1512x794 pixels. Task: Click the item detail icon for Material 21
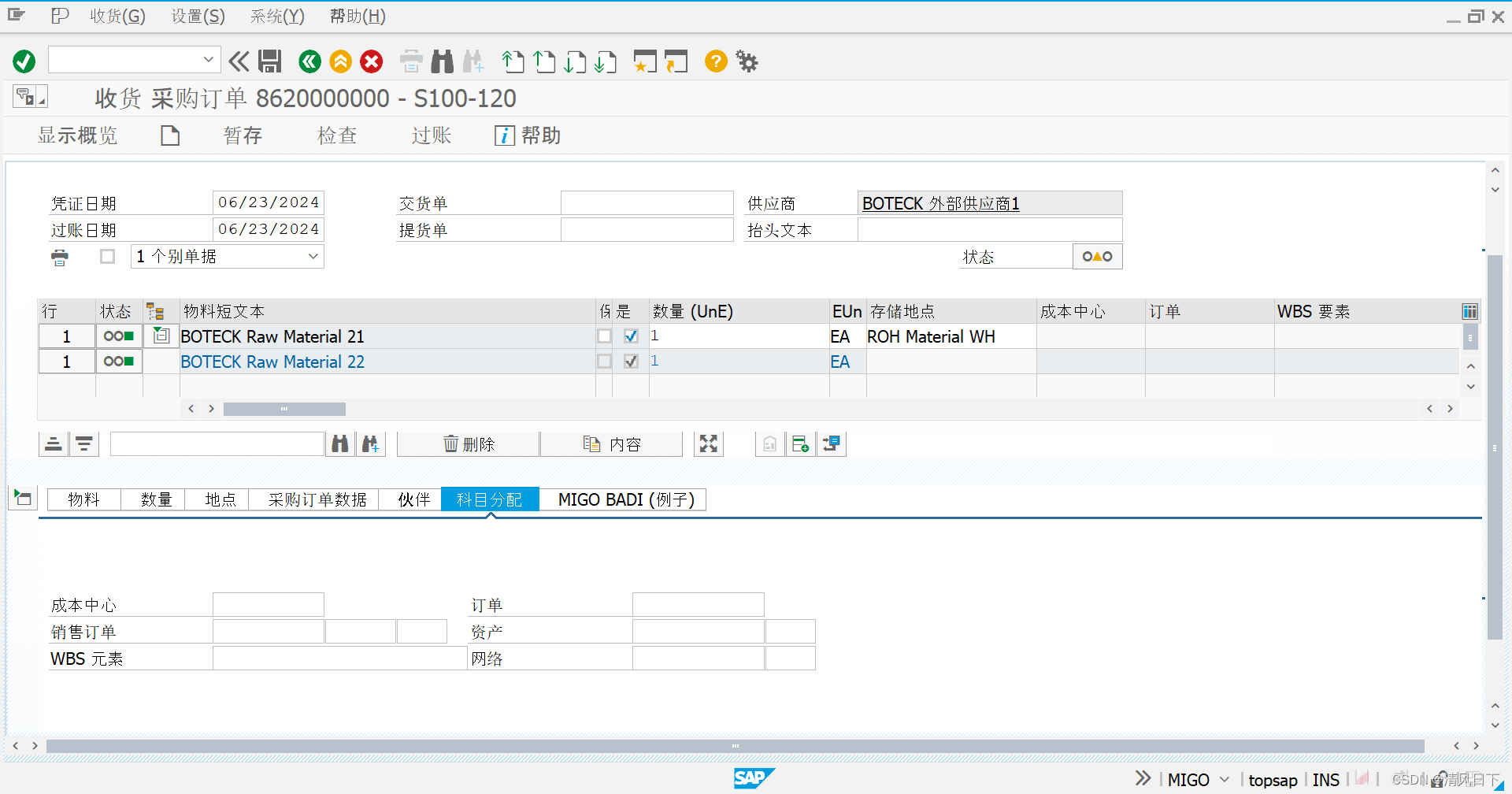coord(161,336)
